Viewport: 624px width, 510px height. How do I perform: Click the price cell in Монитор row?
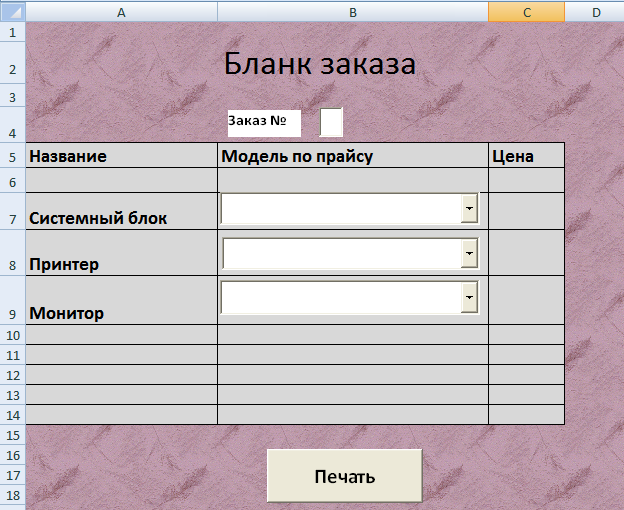click(526, 300)
